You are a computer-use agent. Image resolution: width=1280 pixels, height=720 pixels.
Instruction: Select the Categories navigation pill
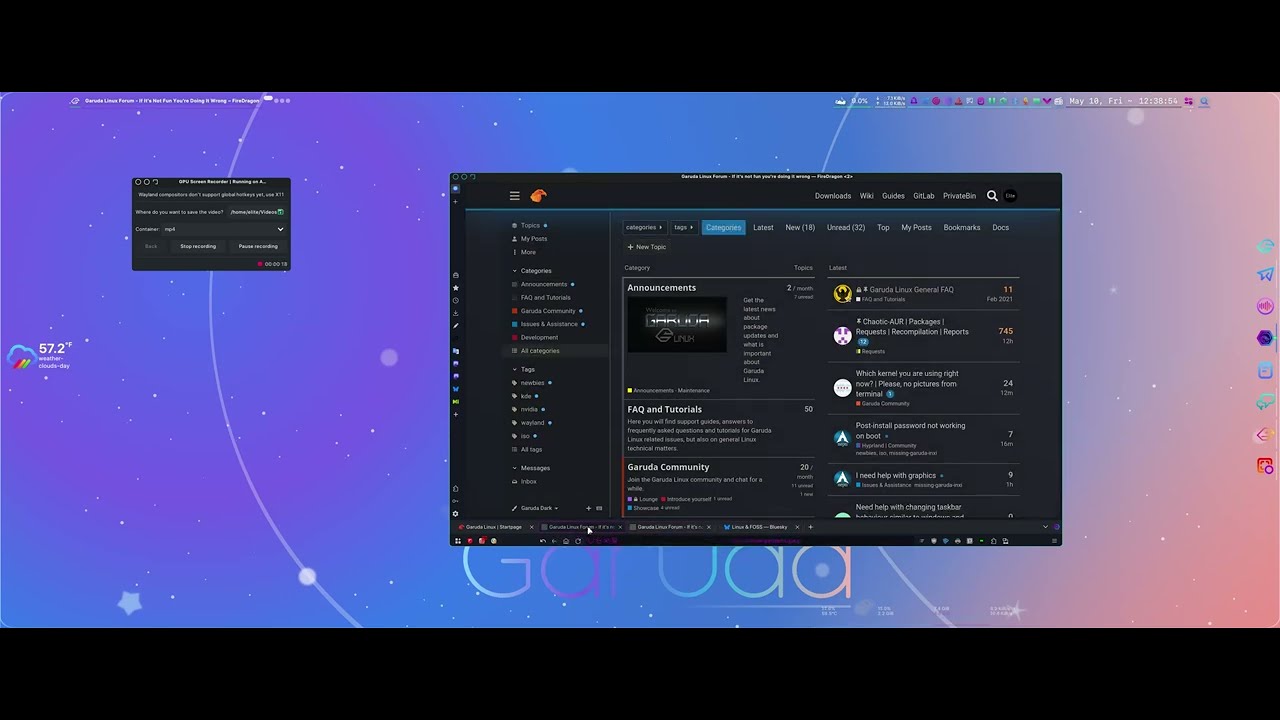(723, 227)
